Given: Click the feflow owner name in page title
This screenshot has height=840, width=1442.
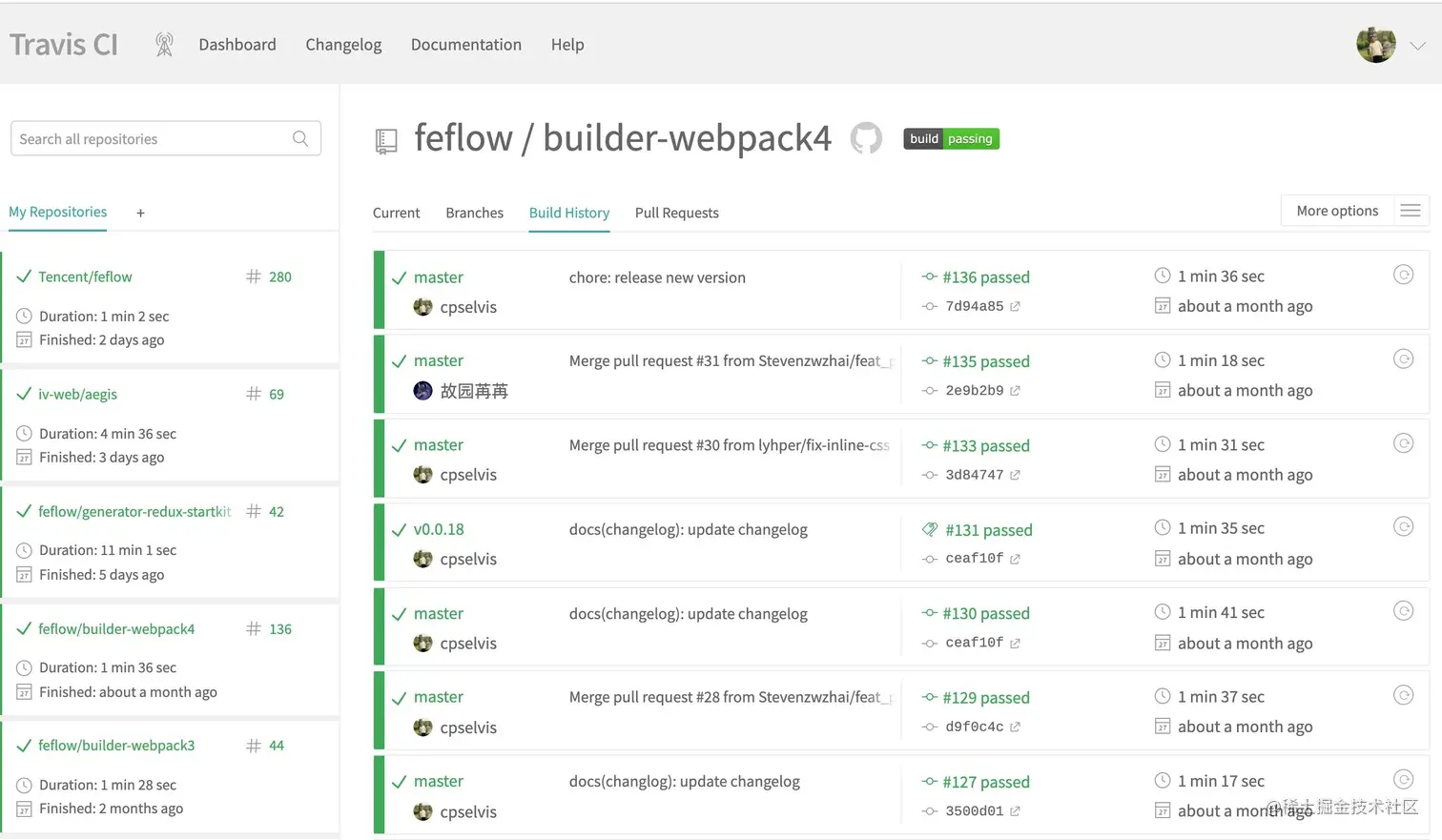Looking at the screenshot, I should 463,138.
